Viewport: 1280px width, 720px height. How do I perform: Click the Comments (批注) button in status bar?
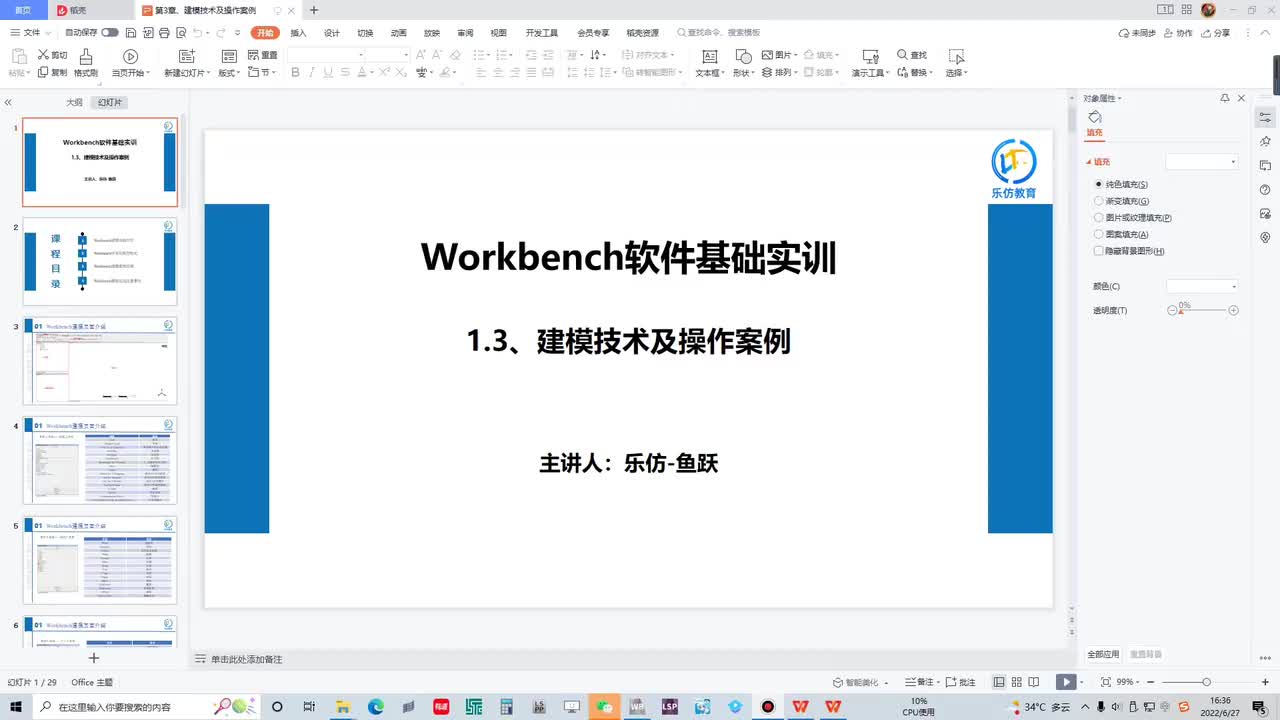pyautogui.click(x=961, y=682)
